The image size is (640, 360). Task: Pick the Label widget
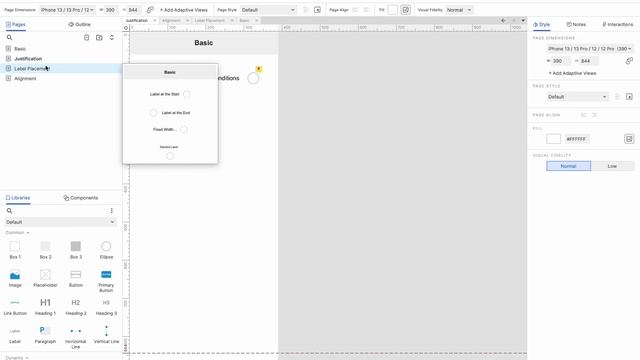click(15, 335)
